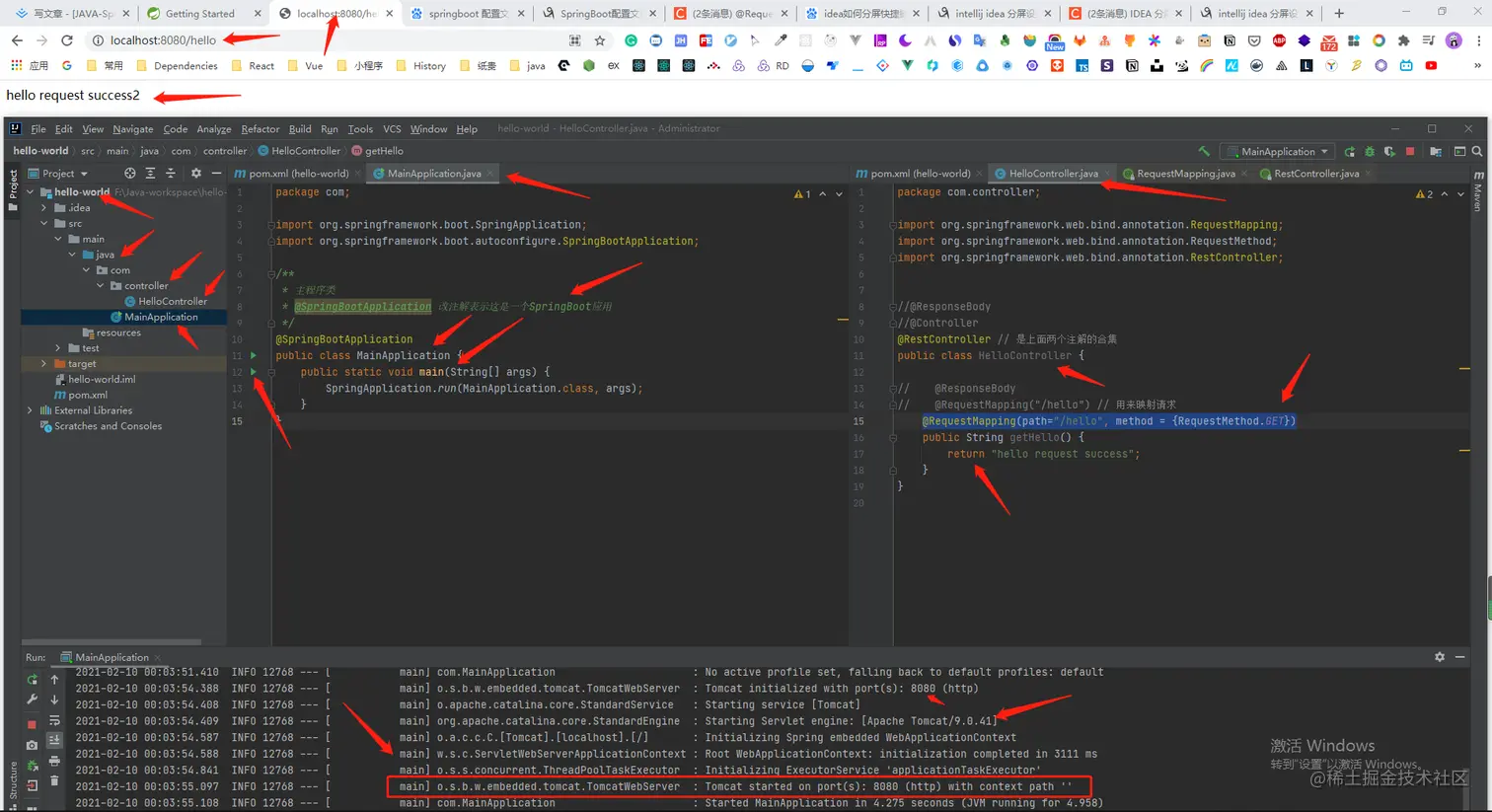This screenshot has width=1492, height=812.
Task: Rerun MainApplication from Run panel sidebar
Action: pos(32,679)
